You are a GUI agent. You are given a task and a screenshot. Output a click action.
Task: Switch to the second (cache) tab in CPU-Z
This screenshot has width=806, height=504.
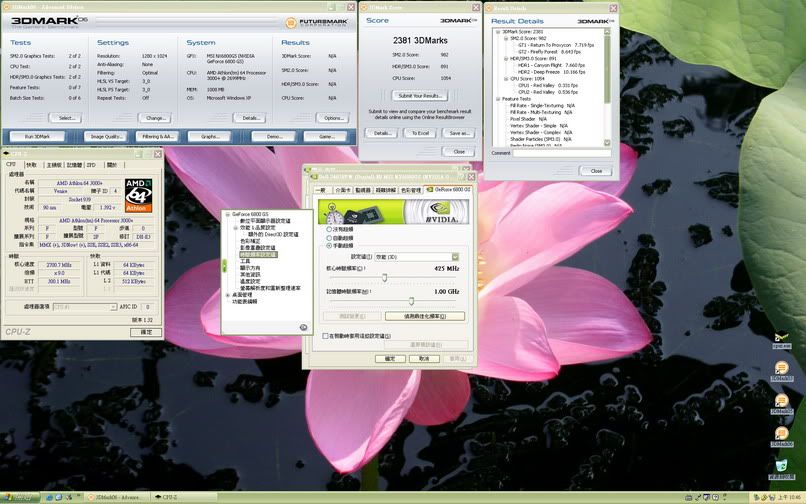click(32, 165)
